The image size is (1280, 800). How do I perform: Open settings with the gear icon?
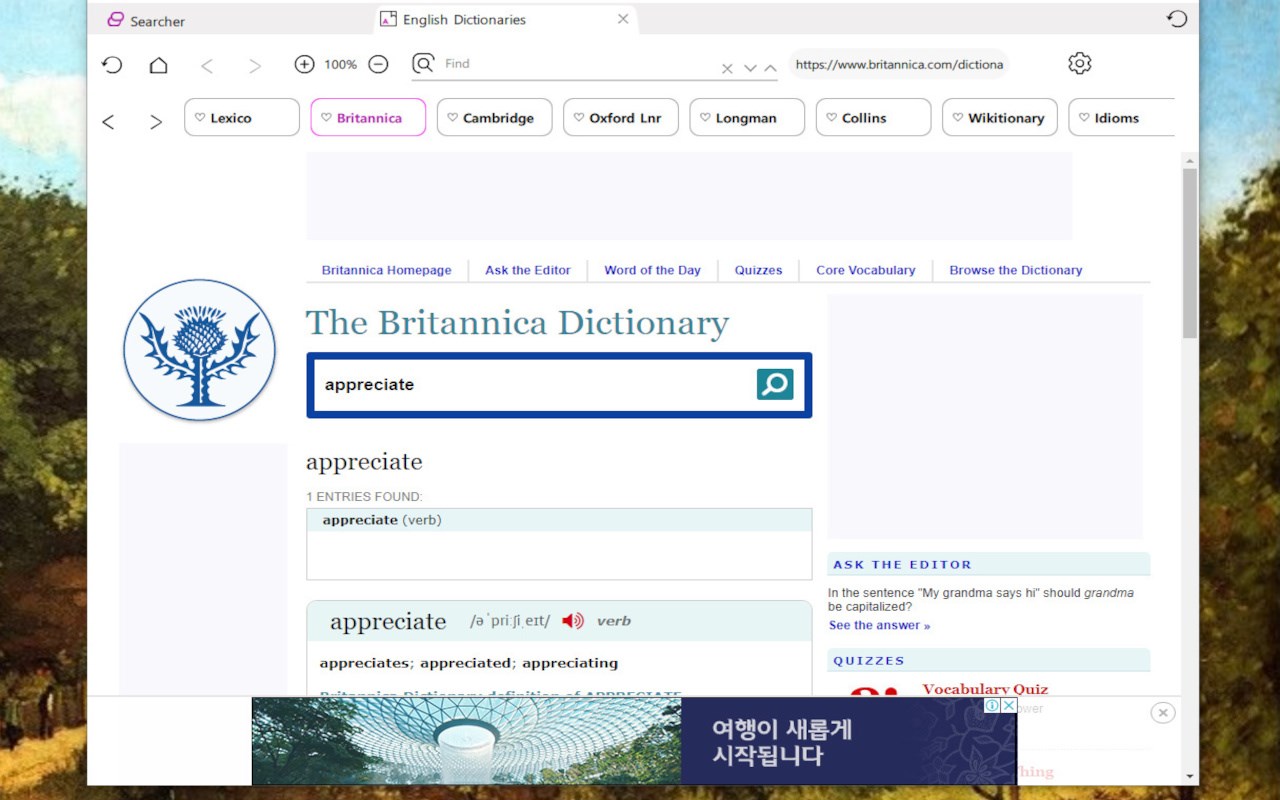pos(1079,63)
